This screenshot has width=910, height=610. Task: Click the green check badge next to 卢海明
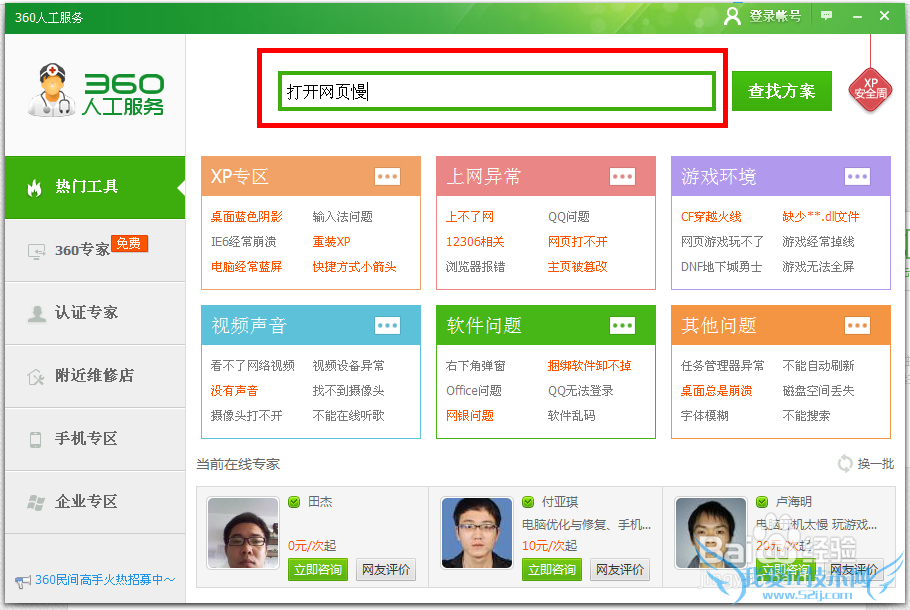point(762,501)
